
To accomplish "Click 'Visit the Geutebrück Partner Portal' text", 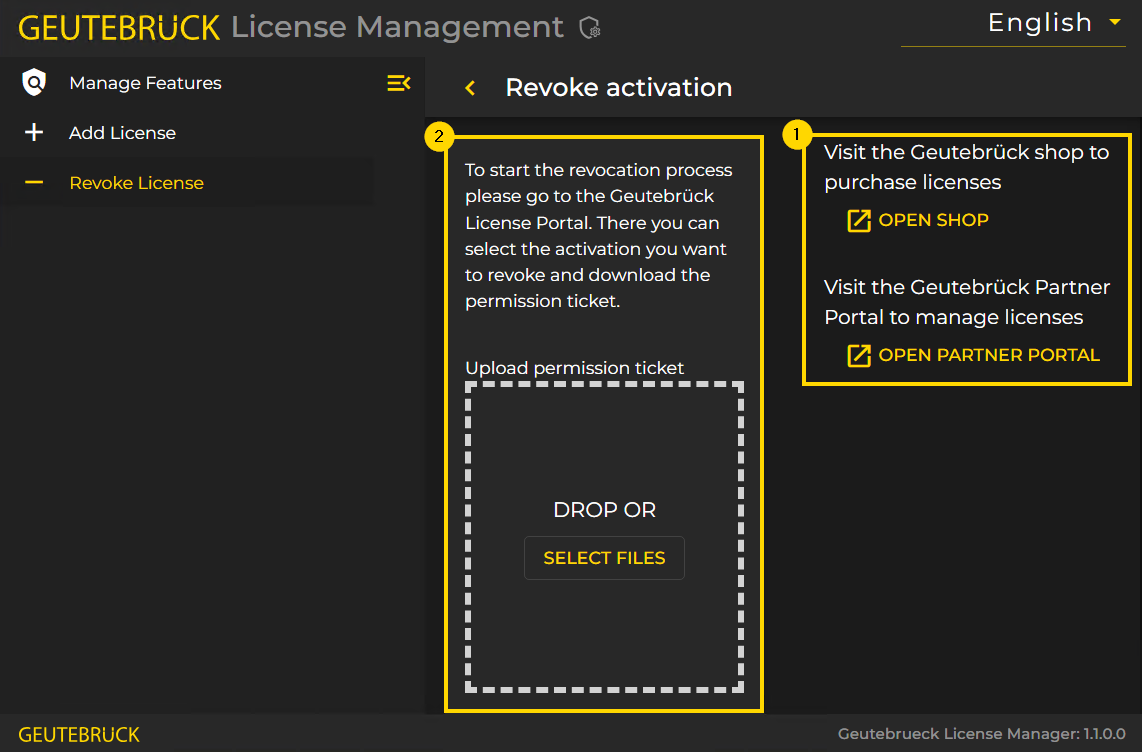I will [966, 302].
